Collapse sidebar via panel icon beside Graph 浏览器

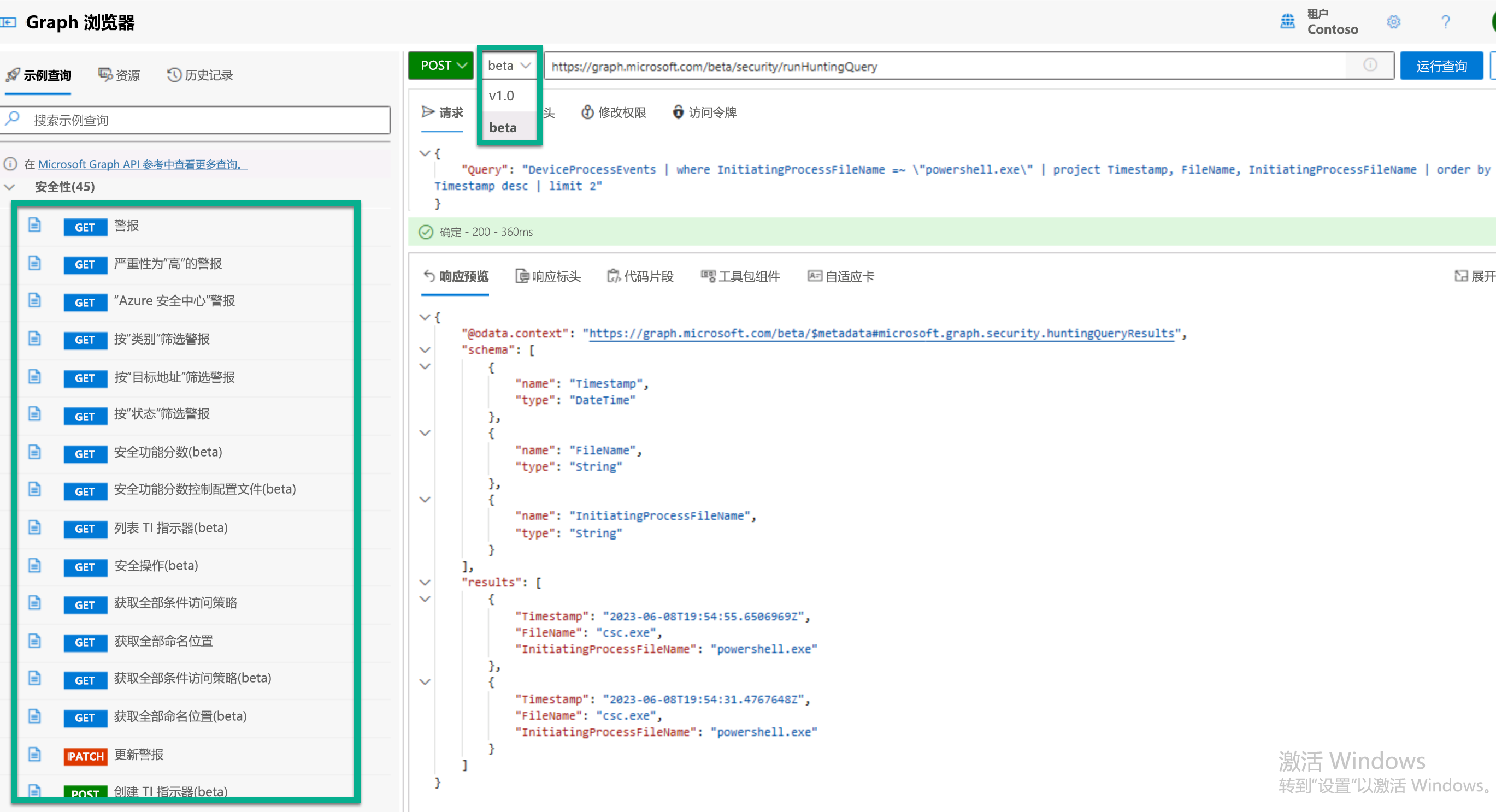pyautogui.click(x=8, y=22)
